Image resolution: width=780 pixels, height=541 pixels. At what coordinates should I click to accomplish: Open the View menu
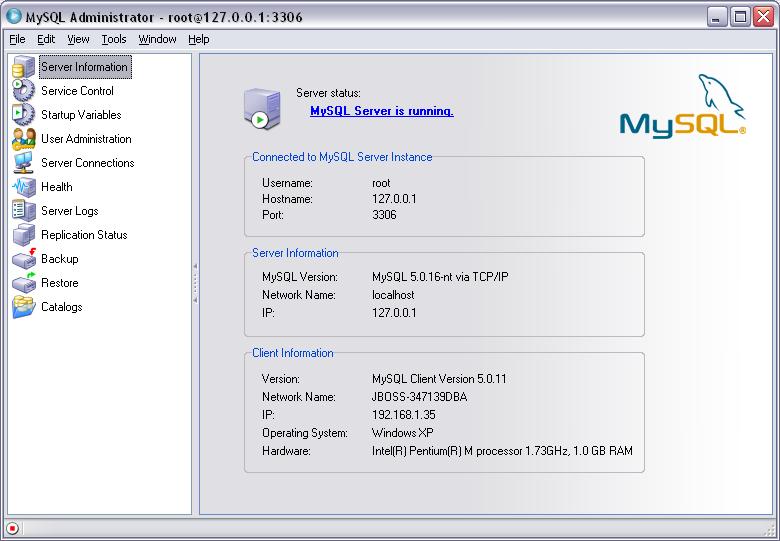pyautogui.click(x=78, y=39)
